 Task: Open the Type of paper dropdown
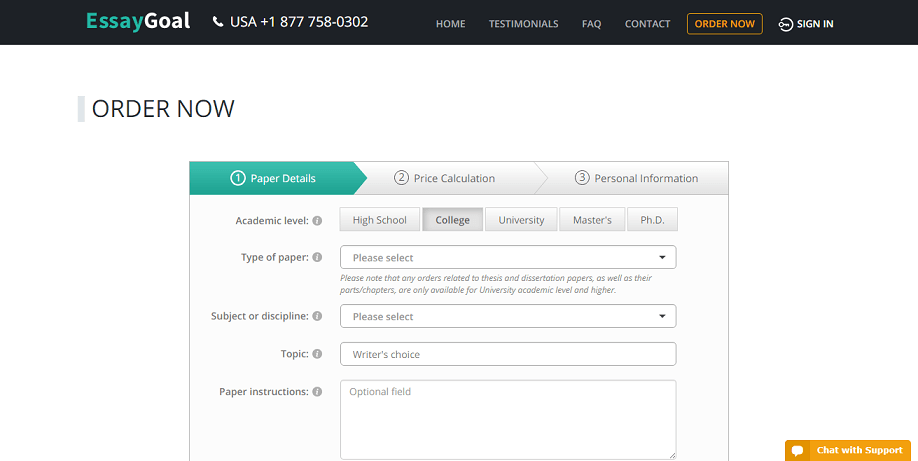click(508, 257)
